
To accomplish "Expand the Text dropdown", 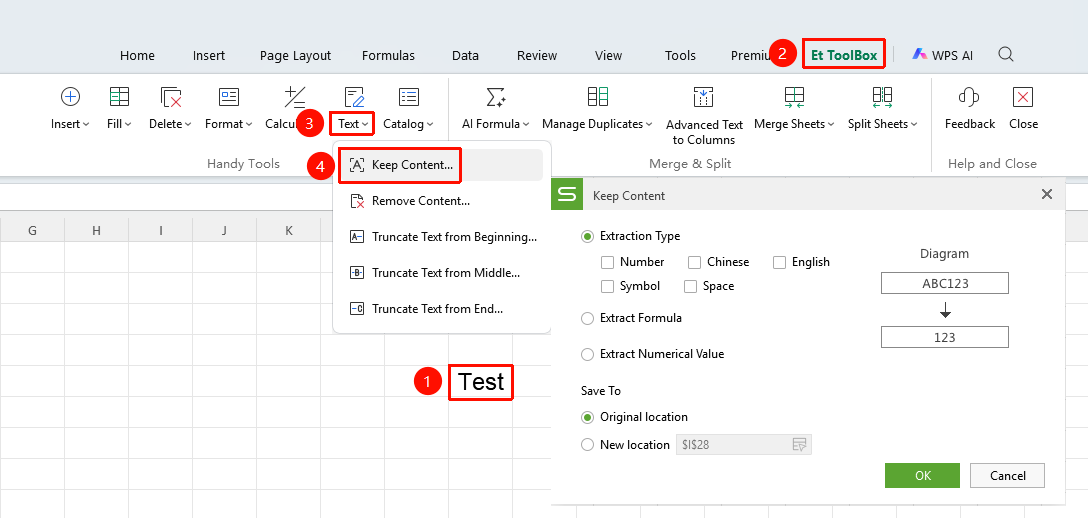I will coord(365,125).
